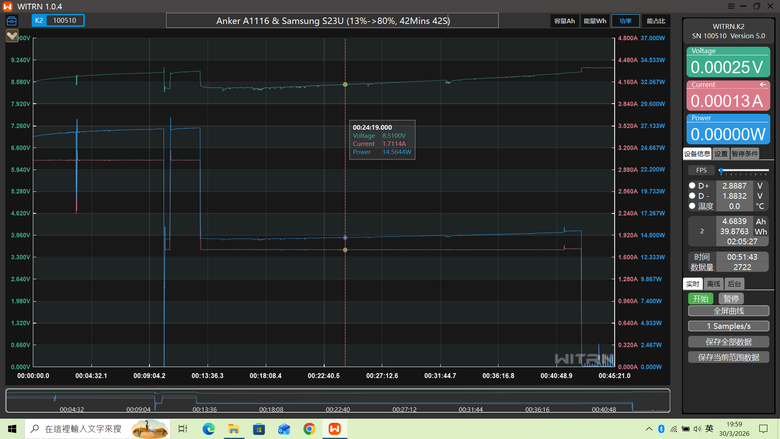
Task: Click the 暂停 pause button
Action: [x=731, y=299]
